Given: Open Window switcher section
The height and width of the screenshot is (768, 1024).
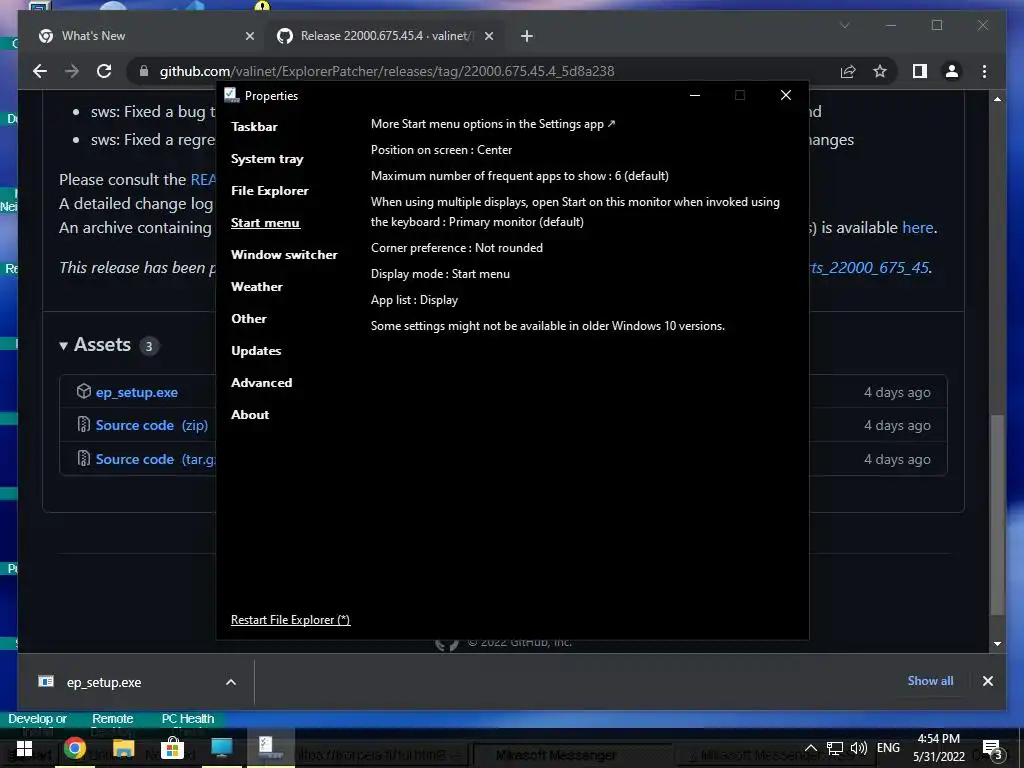Looking at the screenshot, I should pyautogui.click(x=284, y=255).
